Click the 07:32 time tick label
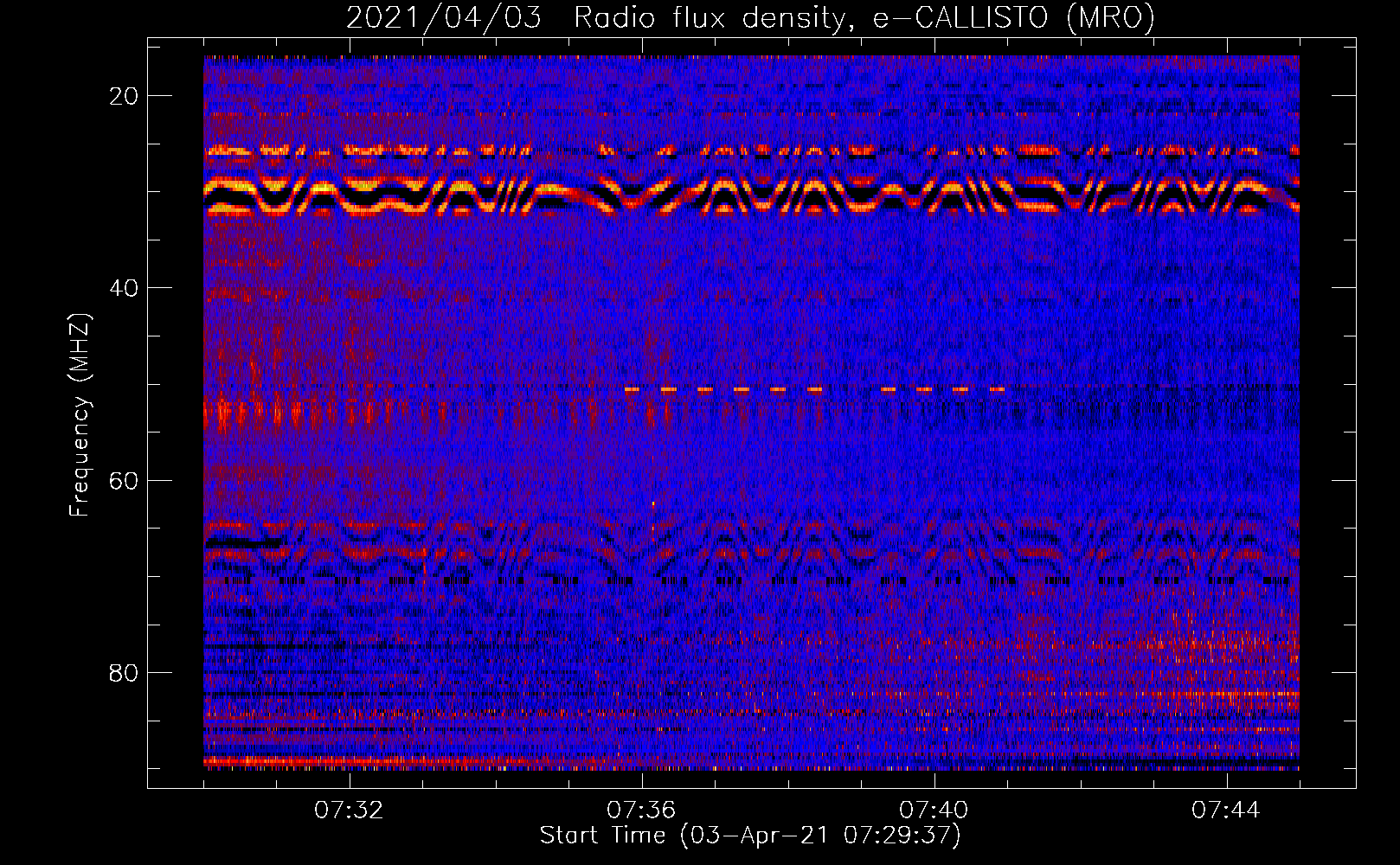 349,811
